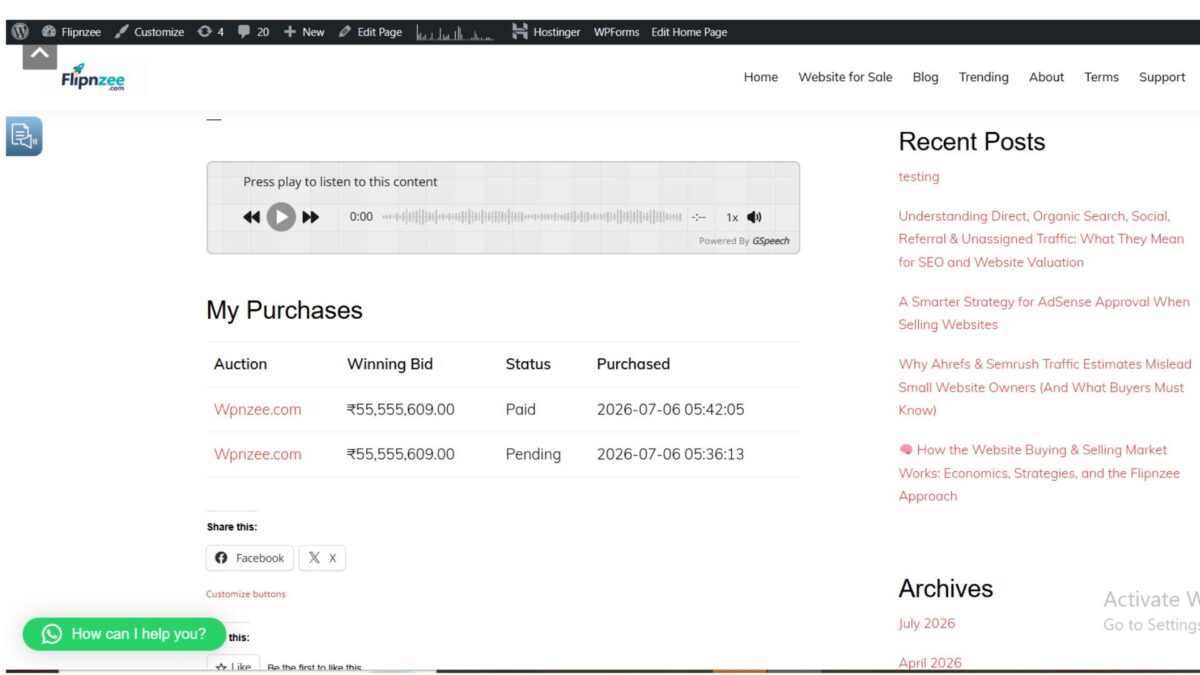The width and height of the screenshot is (1200, 675).
Task: Open A Smarter Strategy for AdSense Approval post
Action: pyautogui.click(x=1044, y=313)
